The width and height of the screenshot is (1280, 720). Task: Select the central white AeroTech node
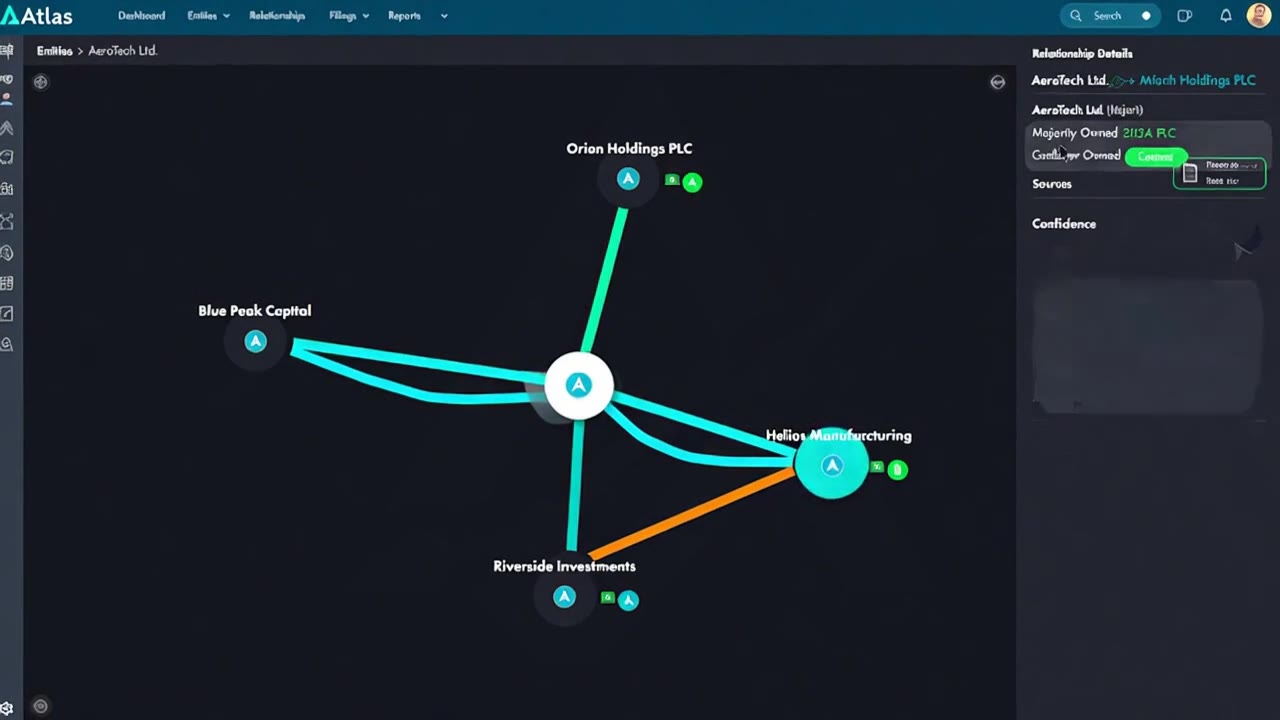coord(578,385)
